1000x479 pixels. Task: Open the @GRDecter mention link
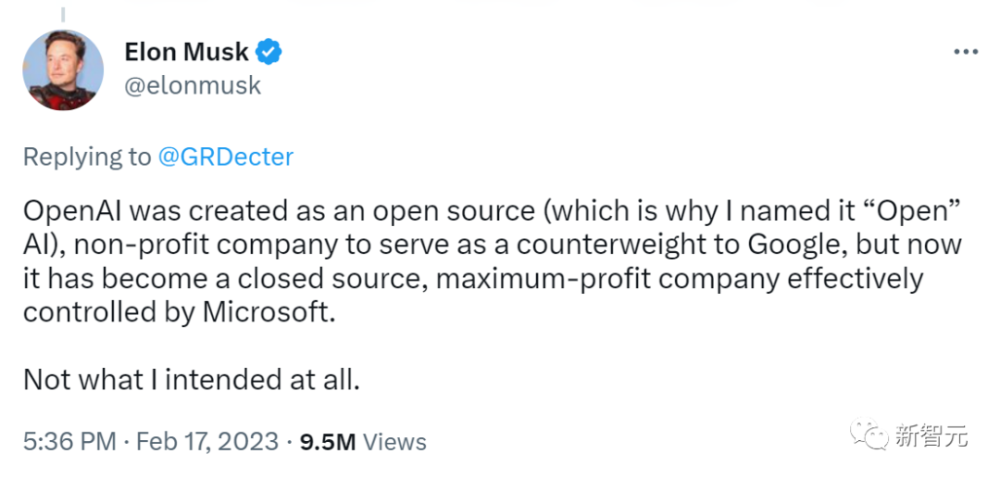tap(225, 157)
